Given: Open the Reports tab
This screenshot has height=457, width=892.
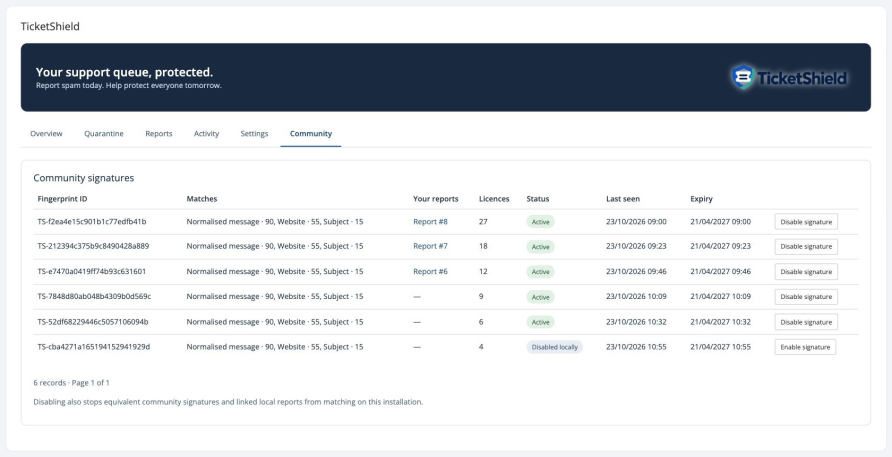Looking at the screenshot, I should point(159,134).
